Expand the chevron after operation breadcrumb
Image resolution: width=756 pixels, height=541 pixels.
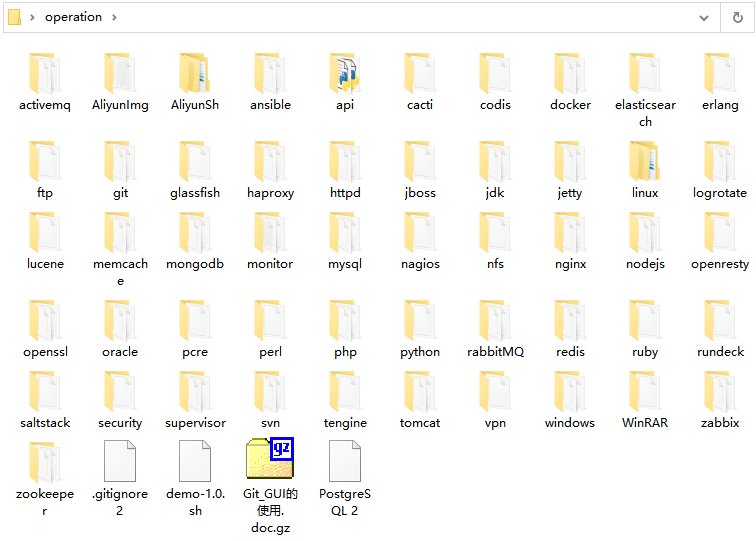114,17
